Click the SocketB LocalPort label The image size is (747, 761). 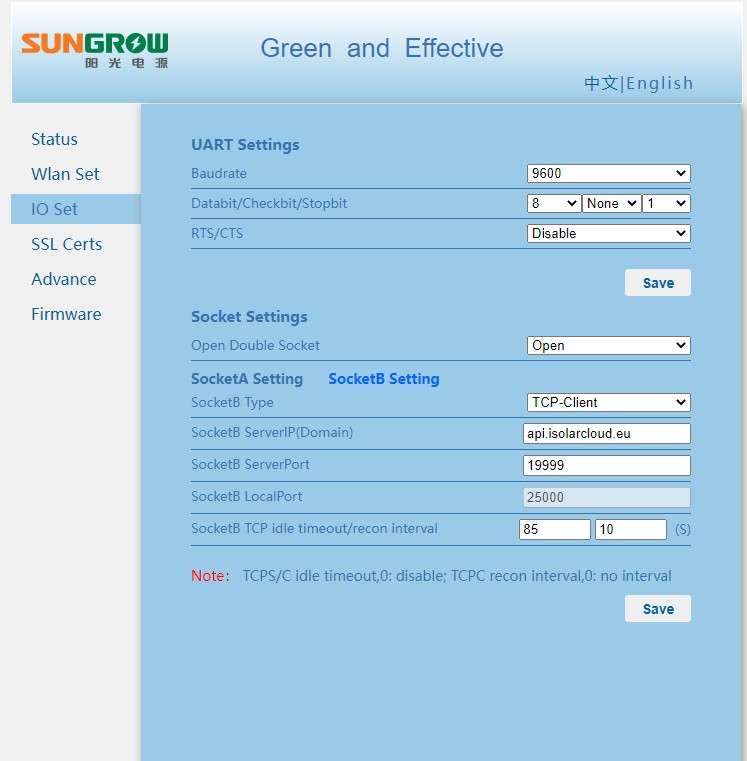tap(247, 496)
